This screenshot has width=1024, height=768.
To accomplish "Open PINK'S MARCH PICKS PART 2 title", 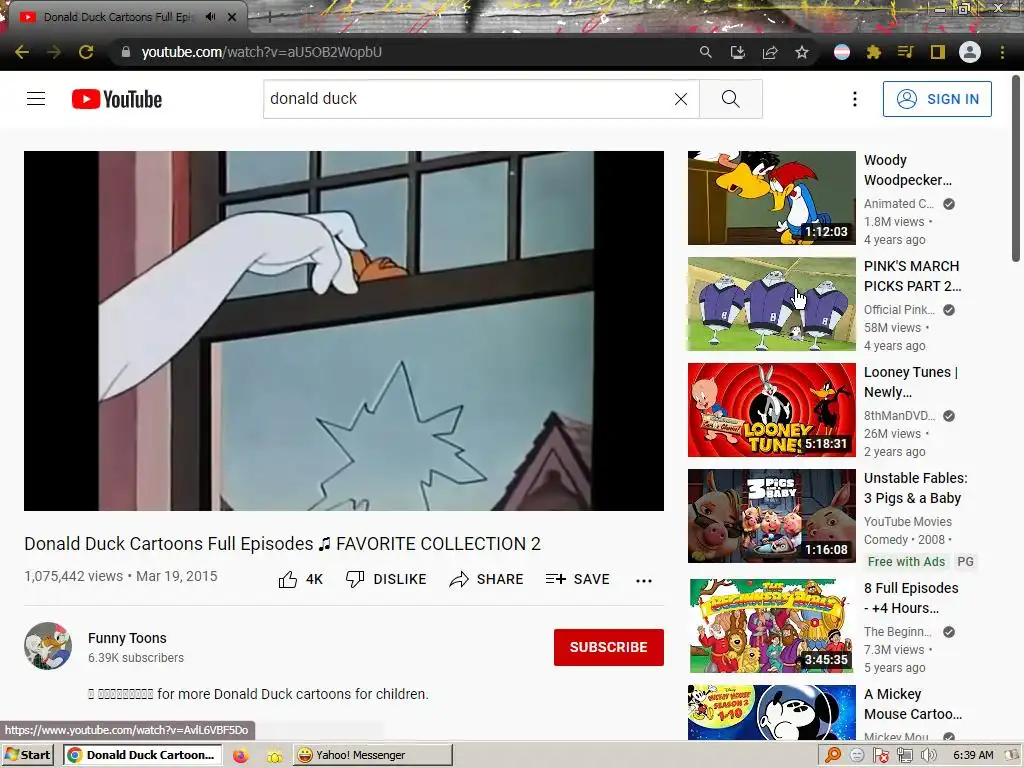I will [x=912, y=276].
